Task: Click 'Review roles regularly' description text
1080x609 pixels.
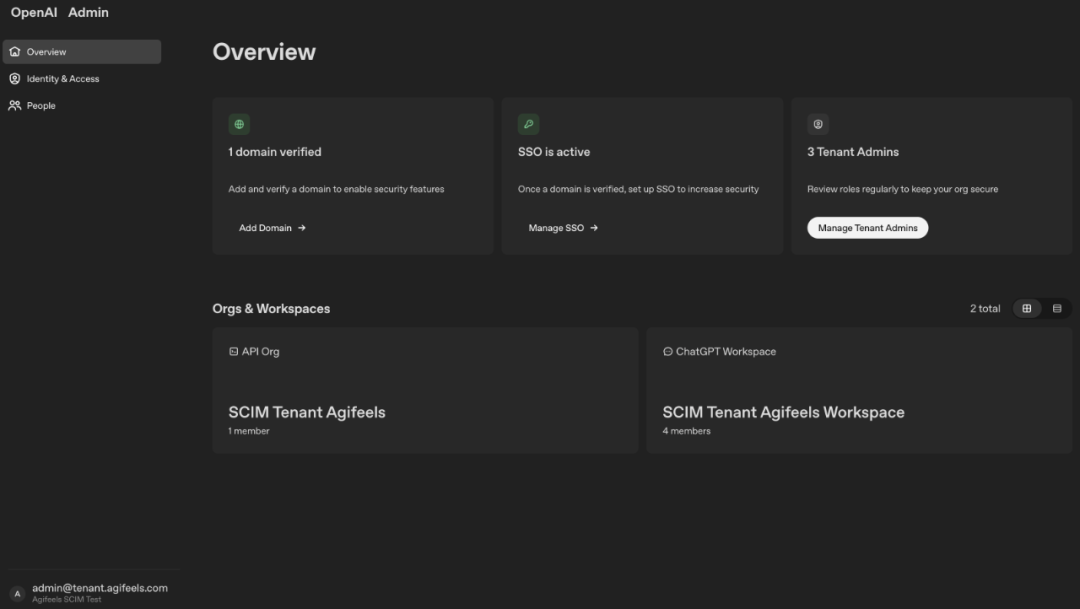Action: point(902,189)
